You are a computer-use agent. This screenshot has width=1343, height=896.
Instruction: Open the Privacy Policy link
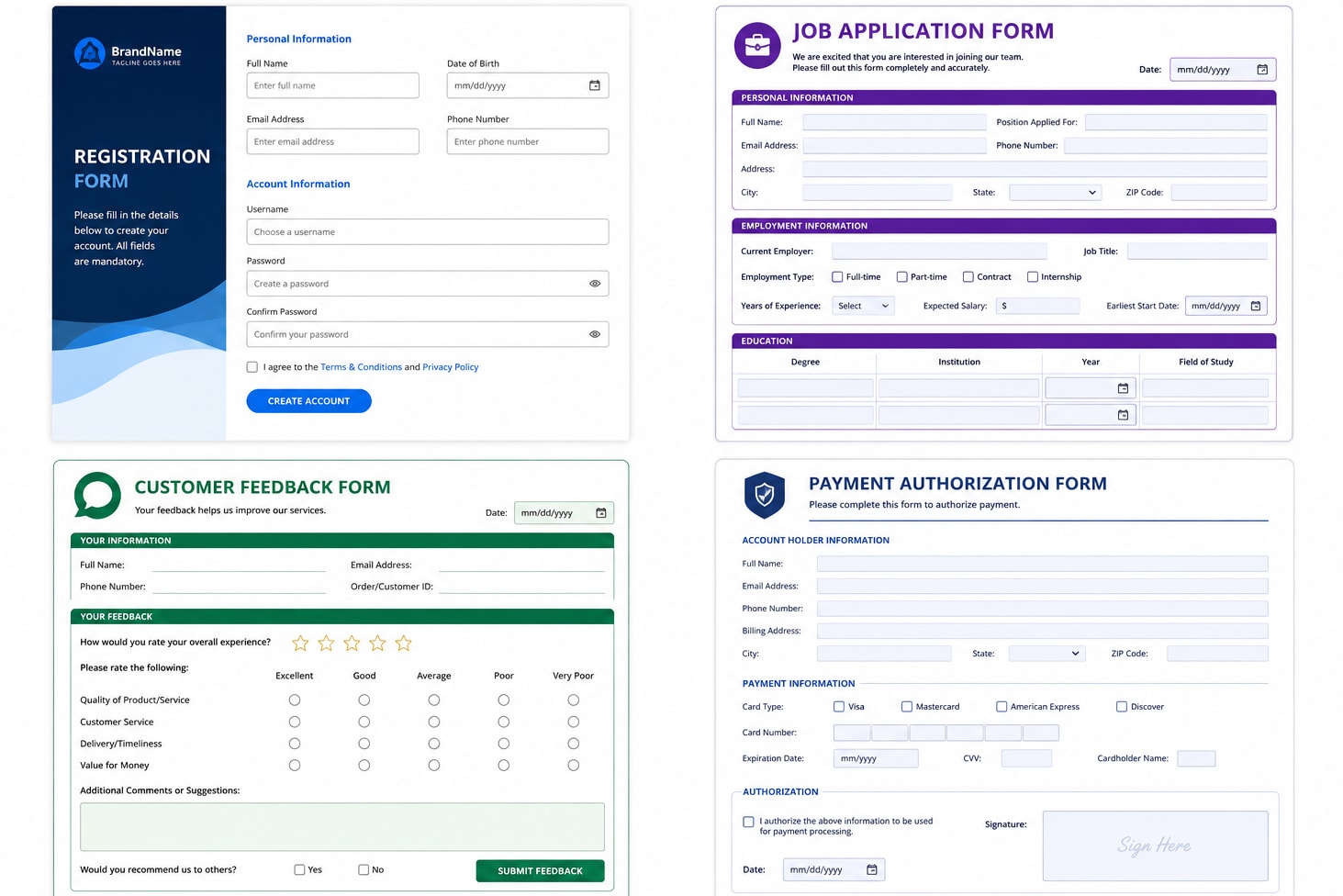pyautogui.click(x=450, y=367)
